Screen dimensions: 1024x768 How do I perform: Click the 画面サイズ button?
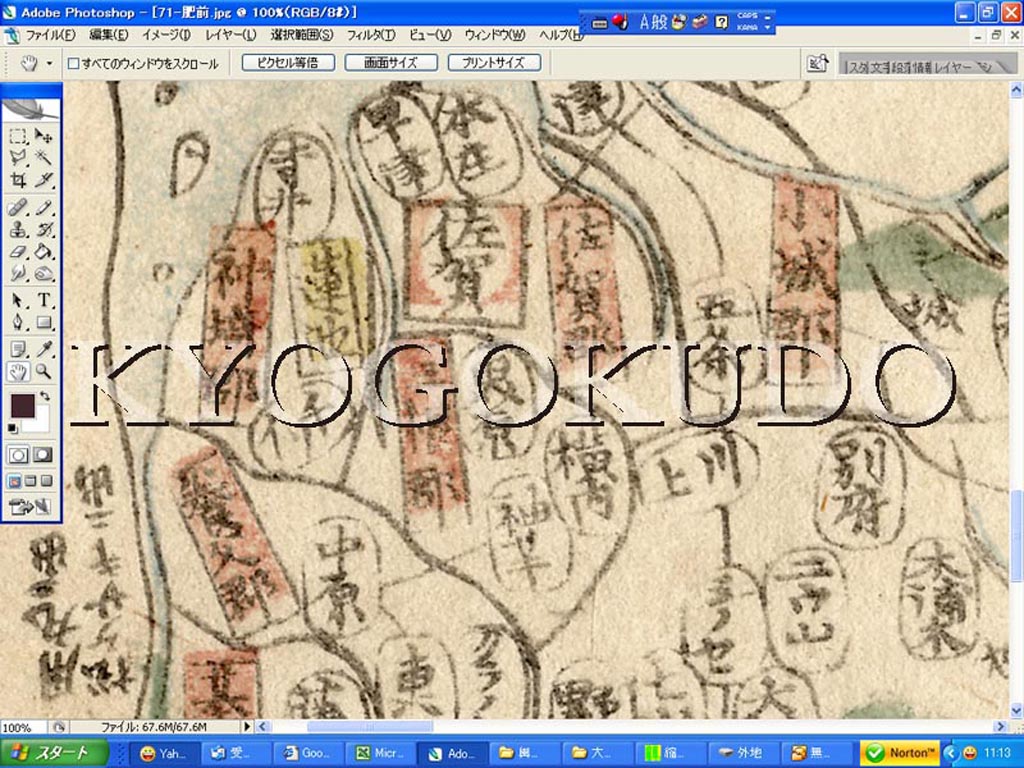391,63
